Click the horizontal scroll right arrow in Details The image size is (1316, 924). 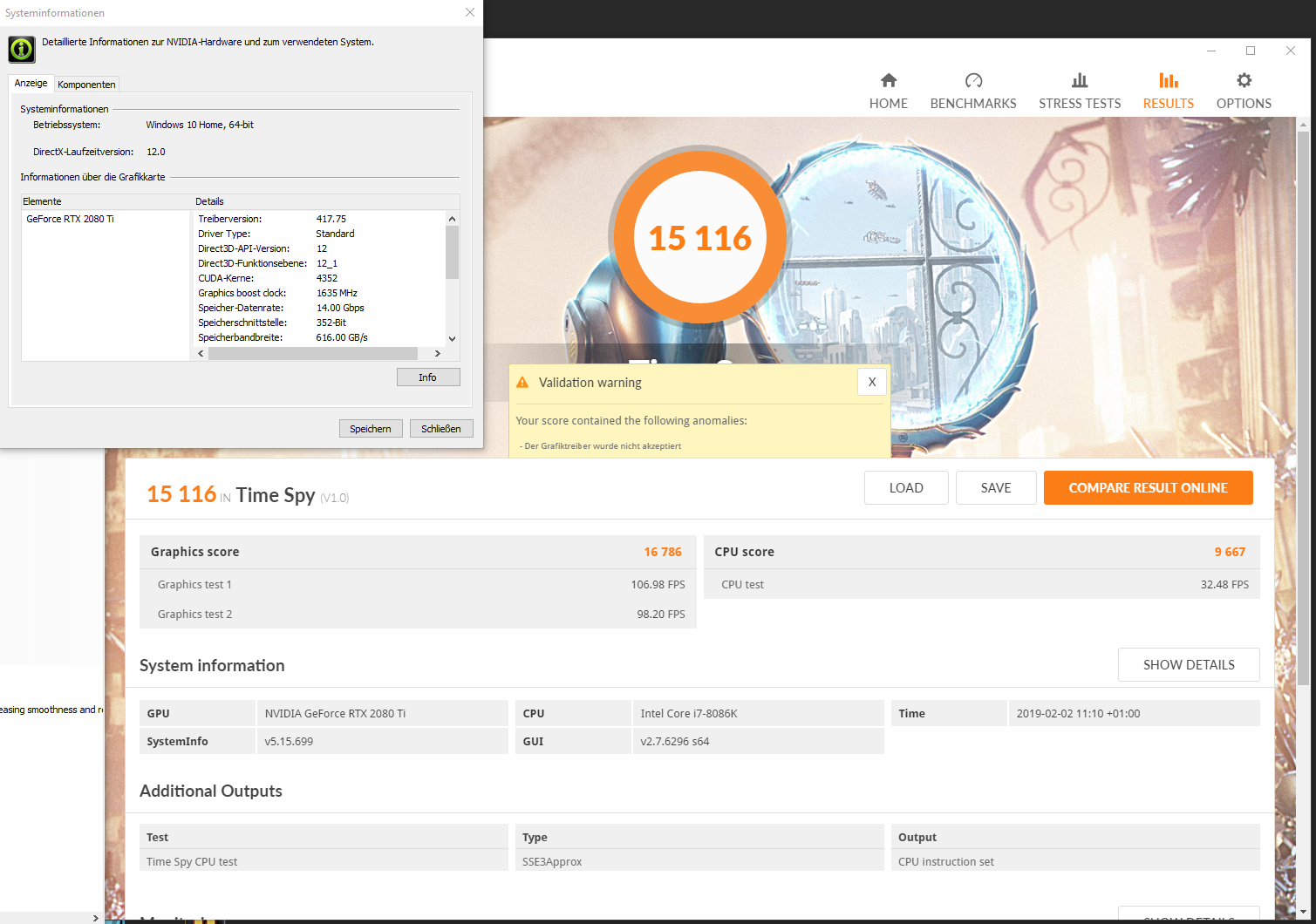[x=439, y=353]
